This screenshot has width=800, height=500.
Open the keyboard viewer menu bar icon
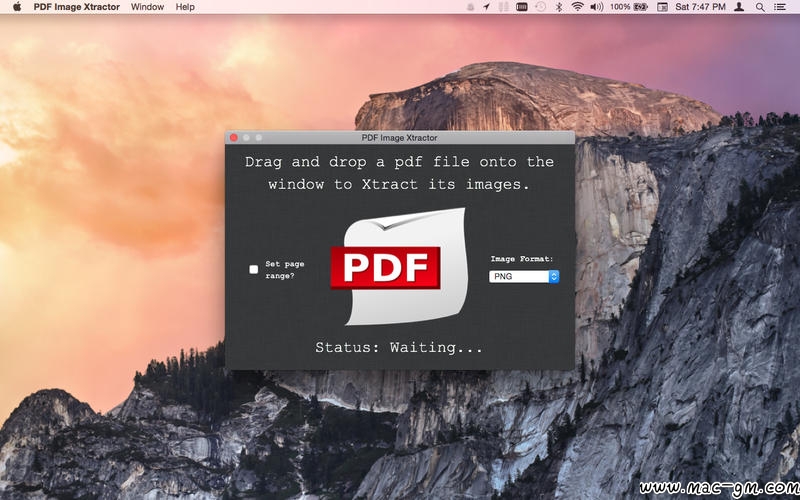point(521,7)
